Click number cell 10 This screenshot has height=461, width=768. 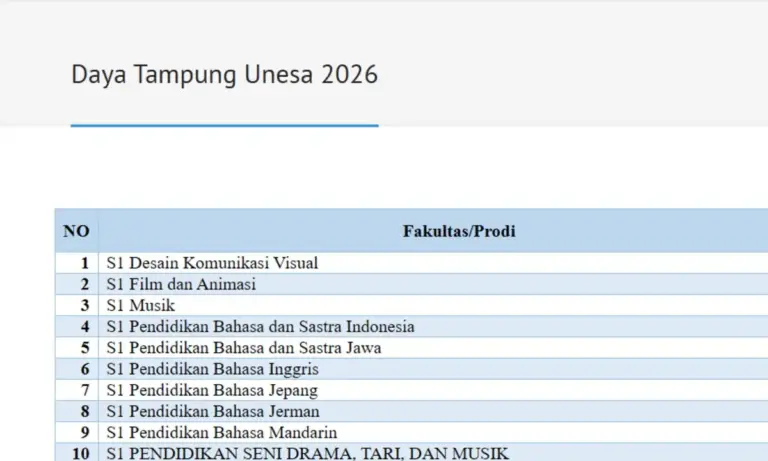[x=77, y=453]
